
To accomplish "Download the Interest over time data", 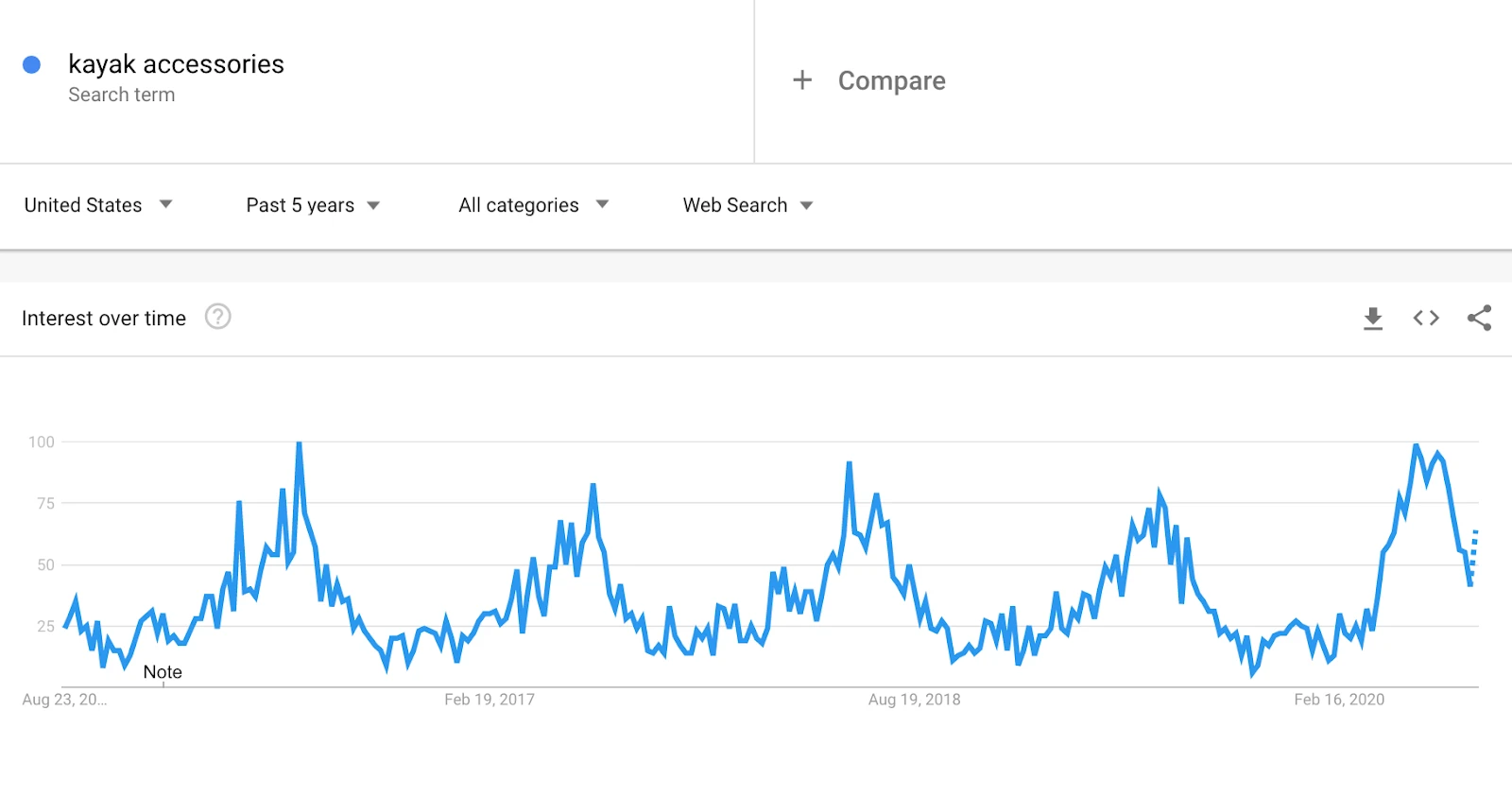I will (1373, 319).
